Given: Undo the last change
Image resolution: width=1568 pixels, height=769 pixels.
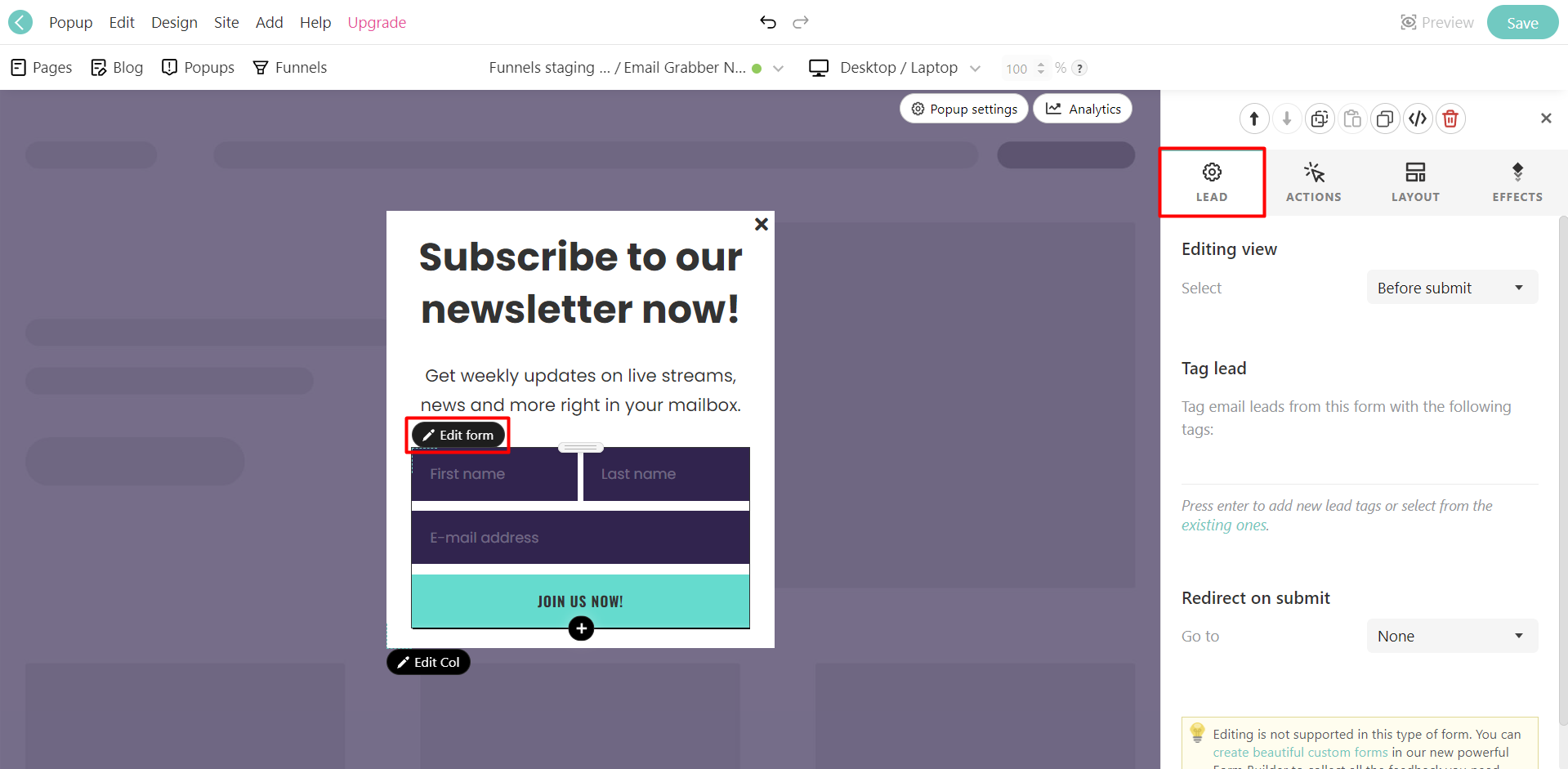Looking at the screenshot, I should pos(768,22).
